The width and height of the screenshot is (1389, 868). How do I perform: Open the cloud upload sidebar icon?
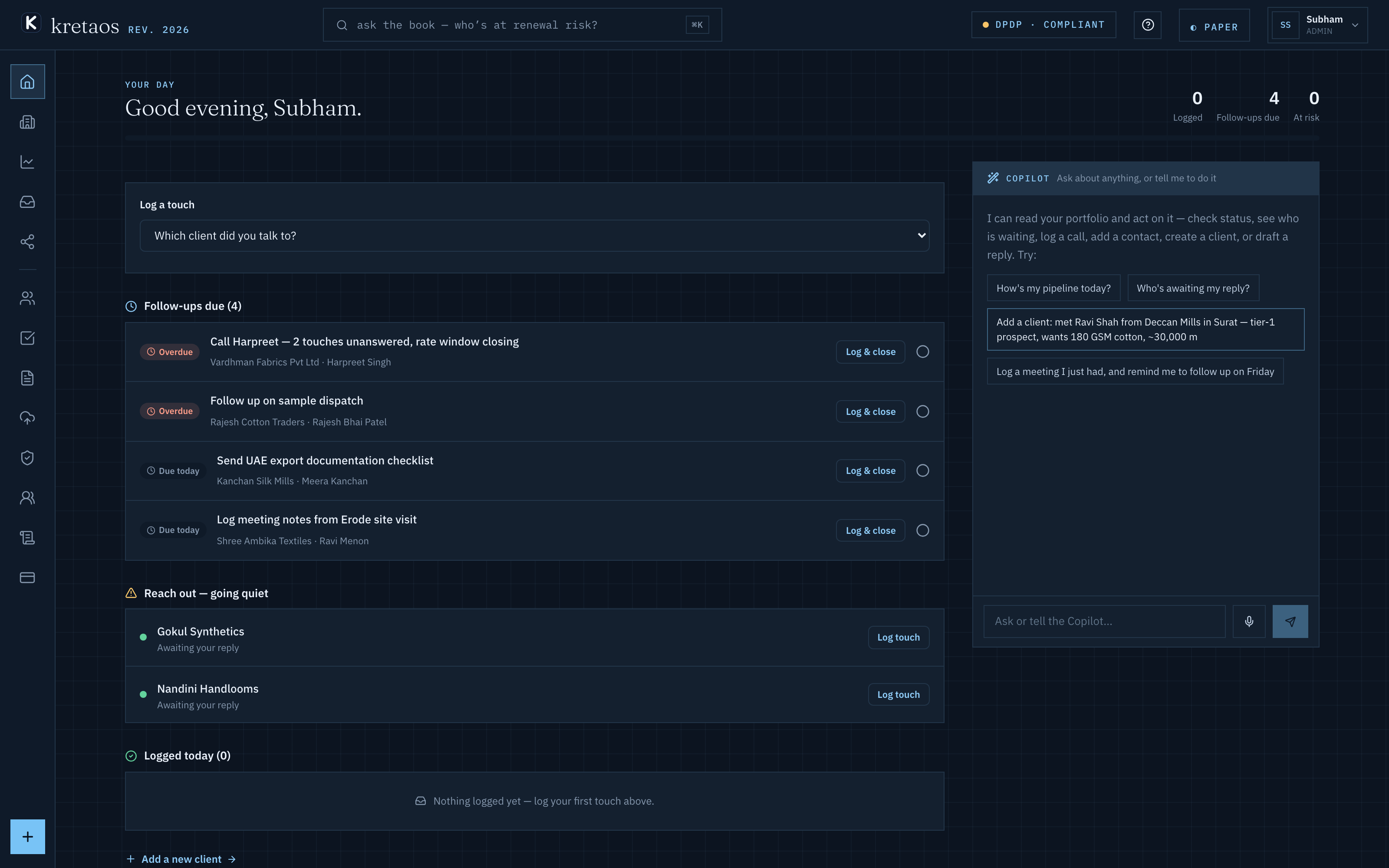(x=27, y=418)
